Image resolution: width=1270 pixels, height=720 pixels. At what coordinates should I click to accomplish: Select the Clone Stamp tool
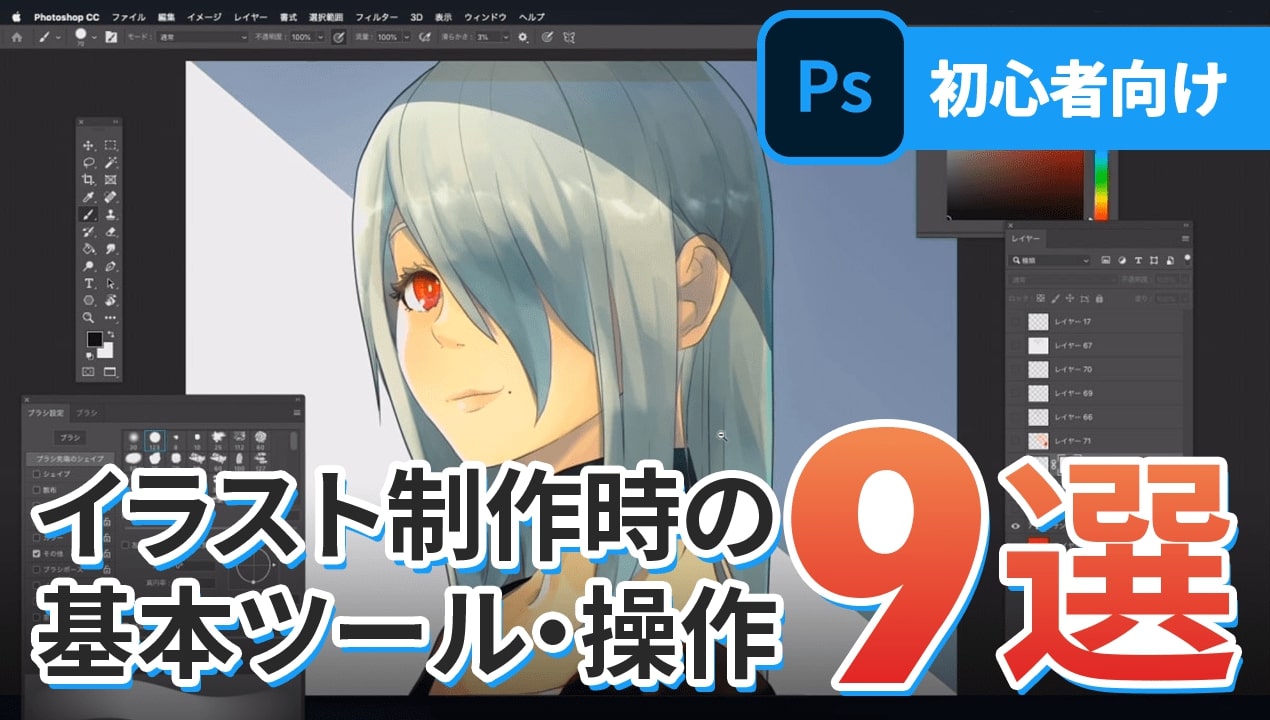click(x=110, y=214)
